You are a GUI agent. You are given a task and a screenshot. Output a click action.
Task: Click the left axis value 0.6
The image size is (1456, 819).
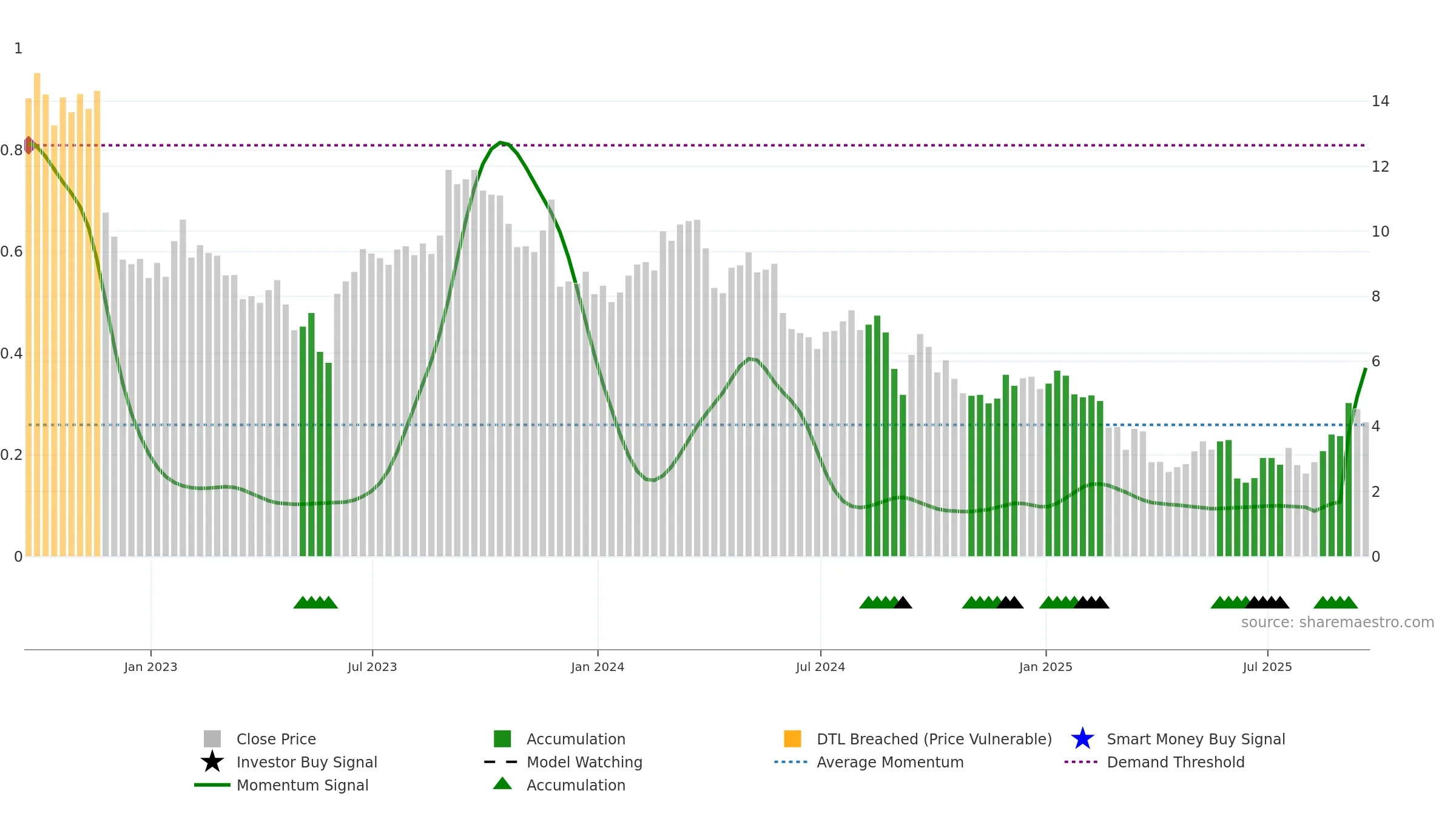point(11,251)
